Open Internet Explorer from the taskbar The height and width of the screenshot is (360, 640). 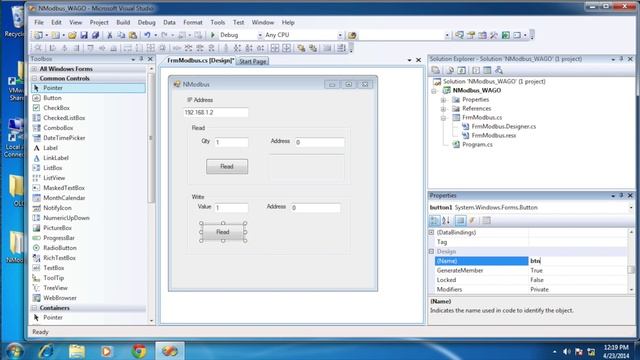(x=46, y=351)
